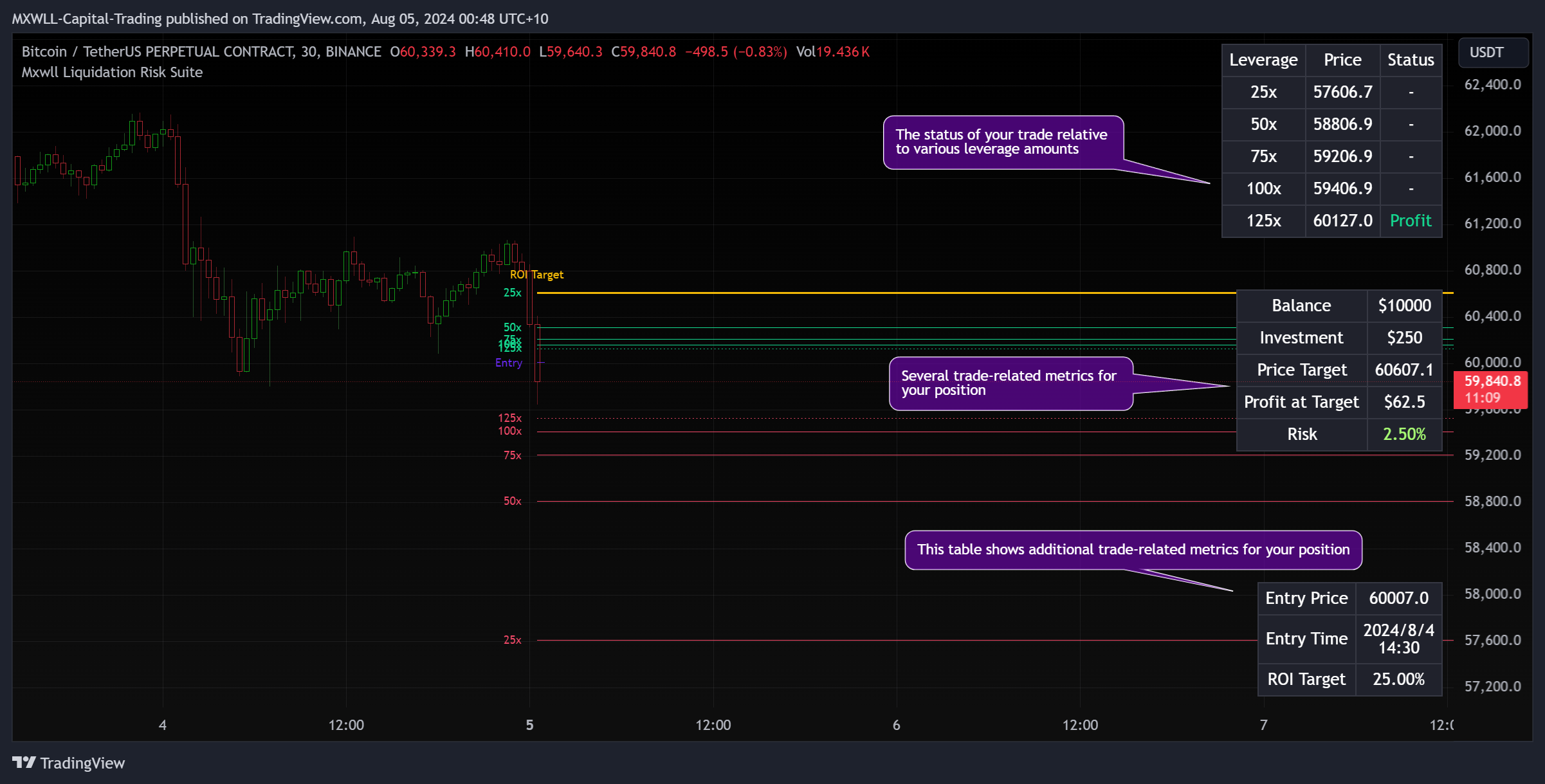Click the Entry Price value 60007.0

click(1398, 598)
